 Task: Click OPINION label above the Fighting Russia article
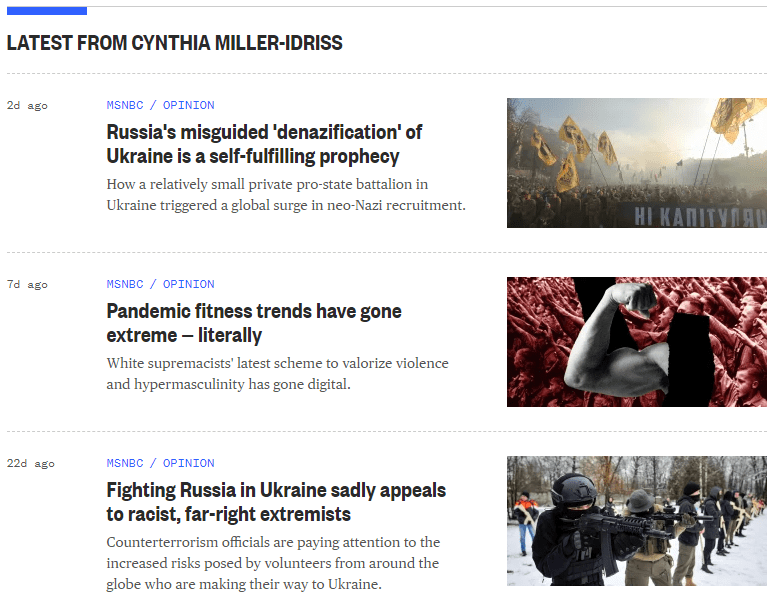pos(188,463)
